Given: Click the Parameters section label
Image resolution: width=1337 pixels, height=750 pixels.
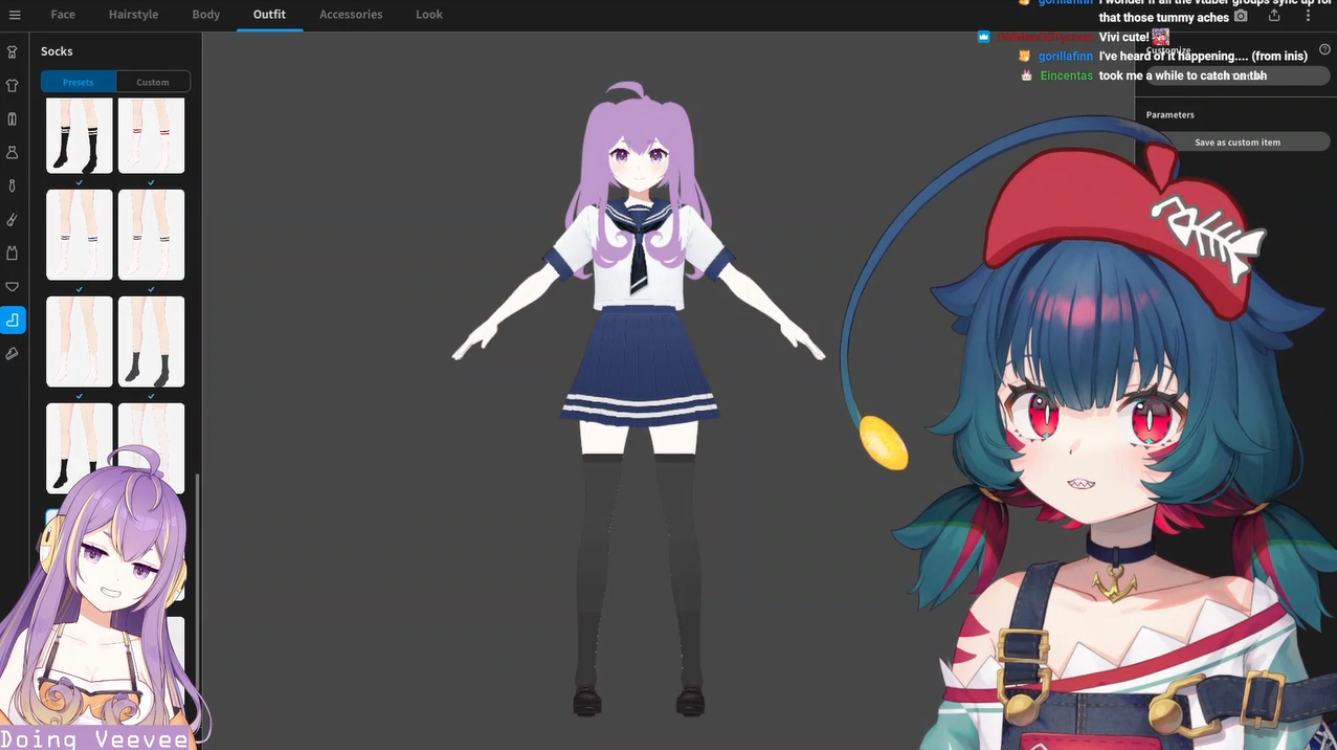Looking at the screenshot, I should click(x=1170, y=115).
